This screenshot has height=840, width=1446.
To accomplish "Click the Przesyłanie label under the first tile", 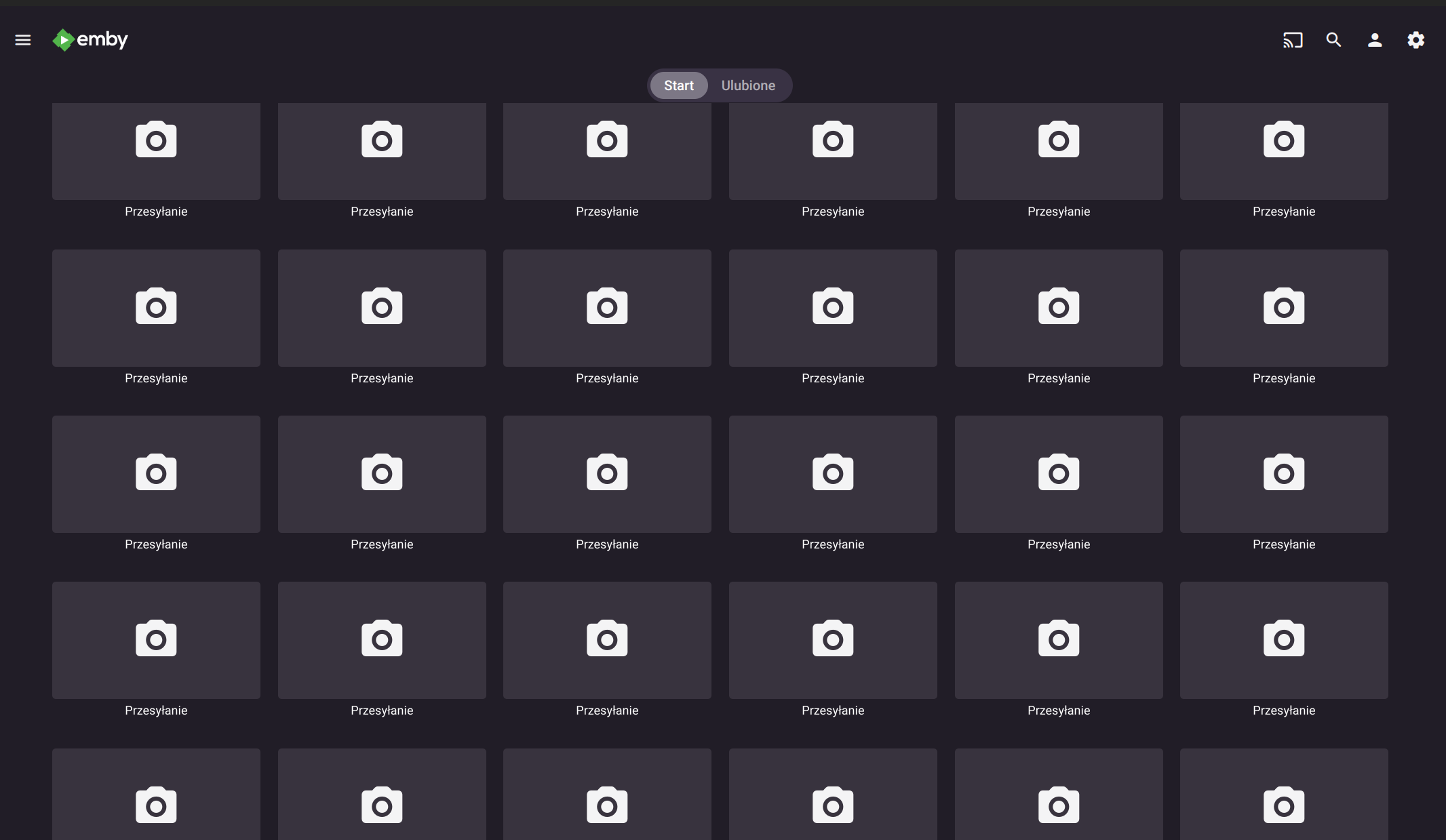I will click(155, 211).
